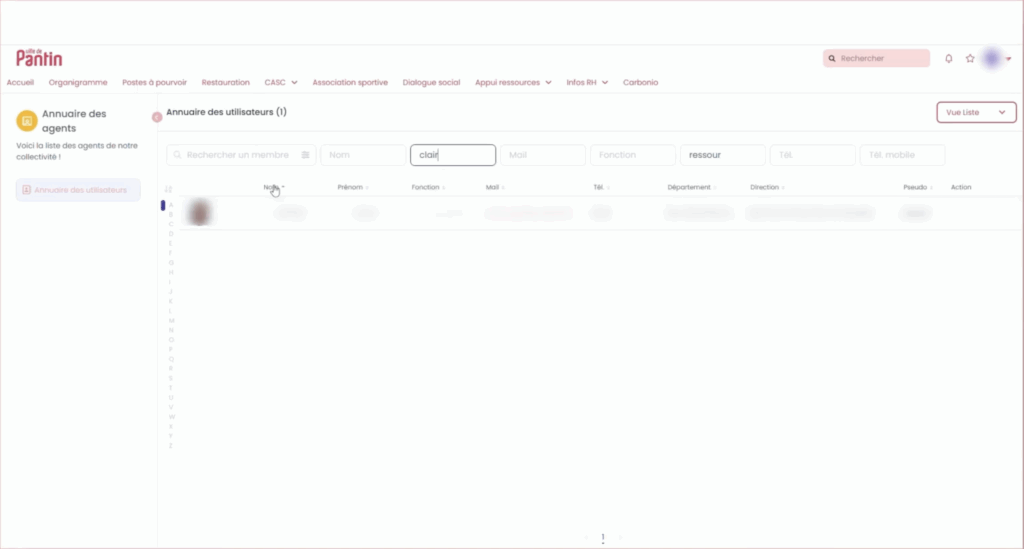Image resolution: width=1024 pixels, height=549 pixels.
Task: Sort the list by the Prénom column
Action: pos(351,187)
